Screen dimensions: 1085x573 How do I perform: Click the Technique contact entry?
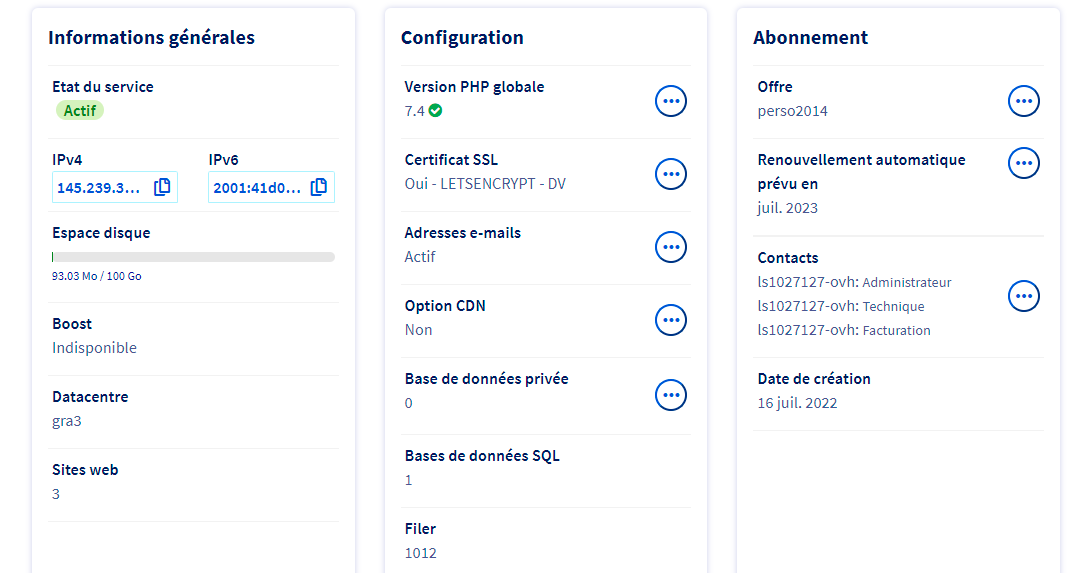[x=840, y=307]
